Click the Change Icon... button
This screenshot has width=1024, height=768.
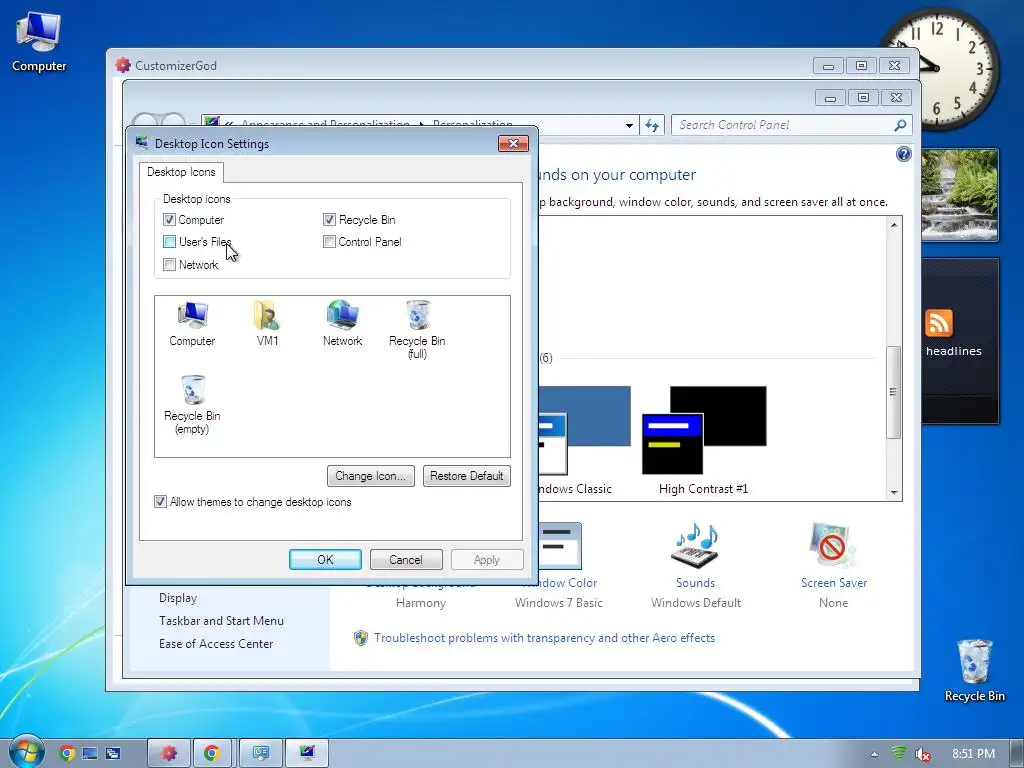[370, 476]
